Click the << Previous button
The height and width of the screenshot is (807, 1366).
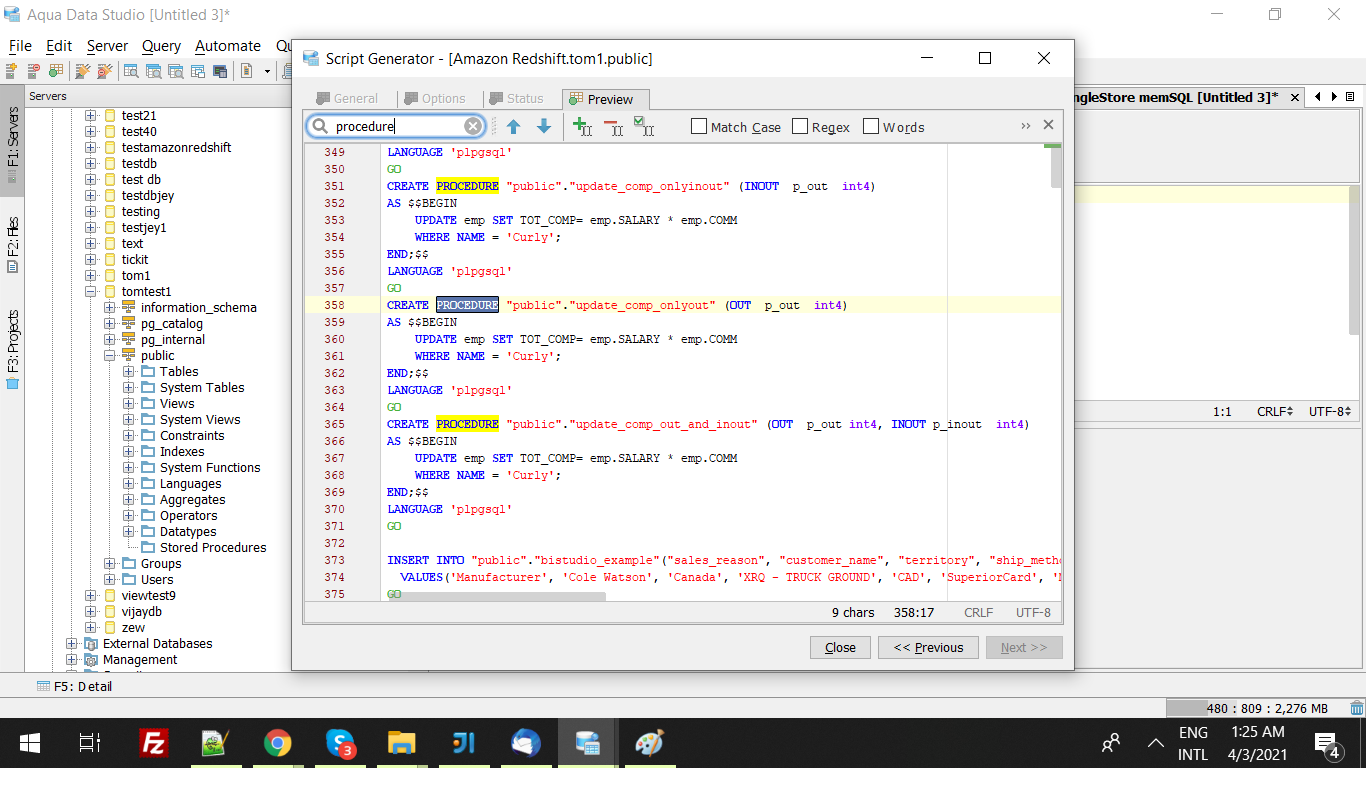(x=928, y=648)
